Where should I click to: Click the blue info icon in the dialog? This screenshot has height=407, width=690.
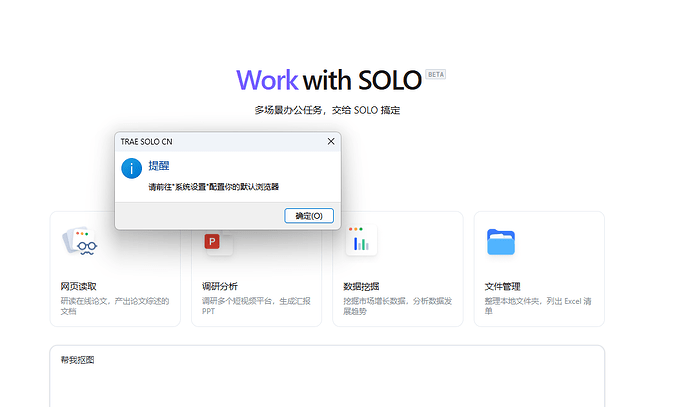tap(132, 169)
